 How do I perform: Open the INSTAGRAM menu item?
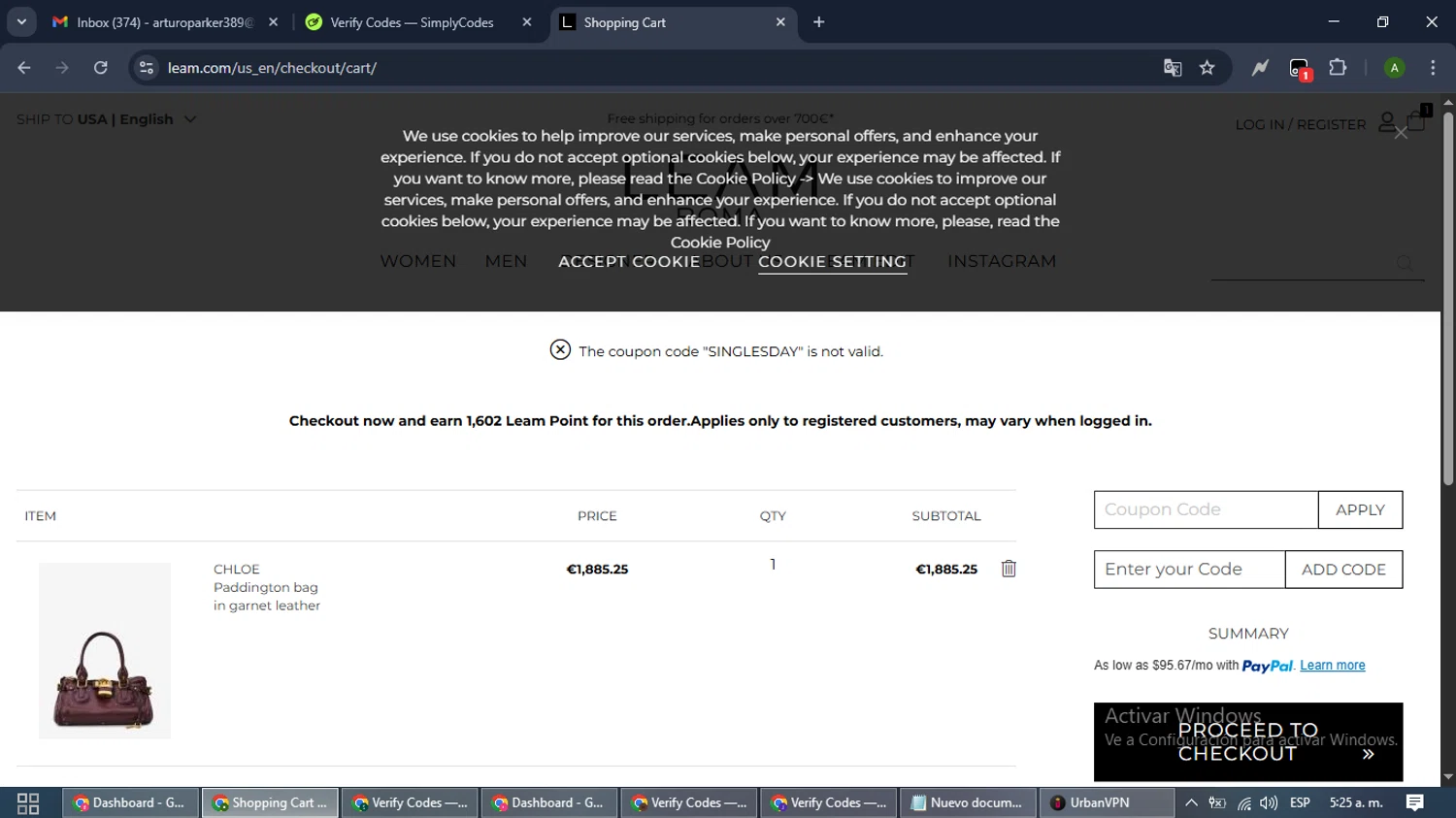pyautogui.click(x=1002, y=262)
